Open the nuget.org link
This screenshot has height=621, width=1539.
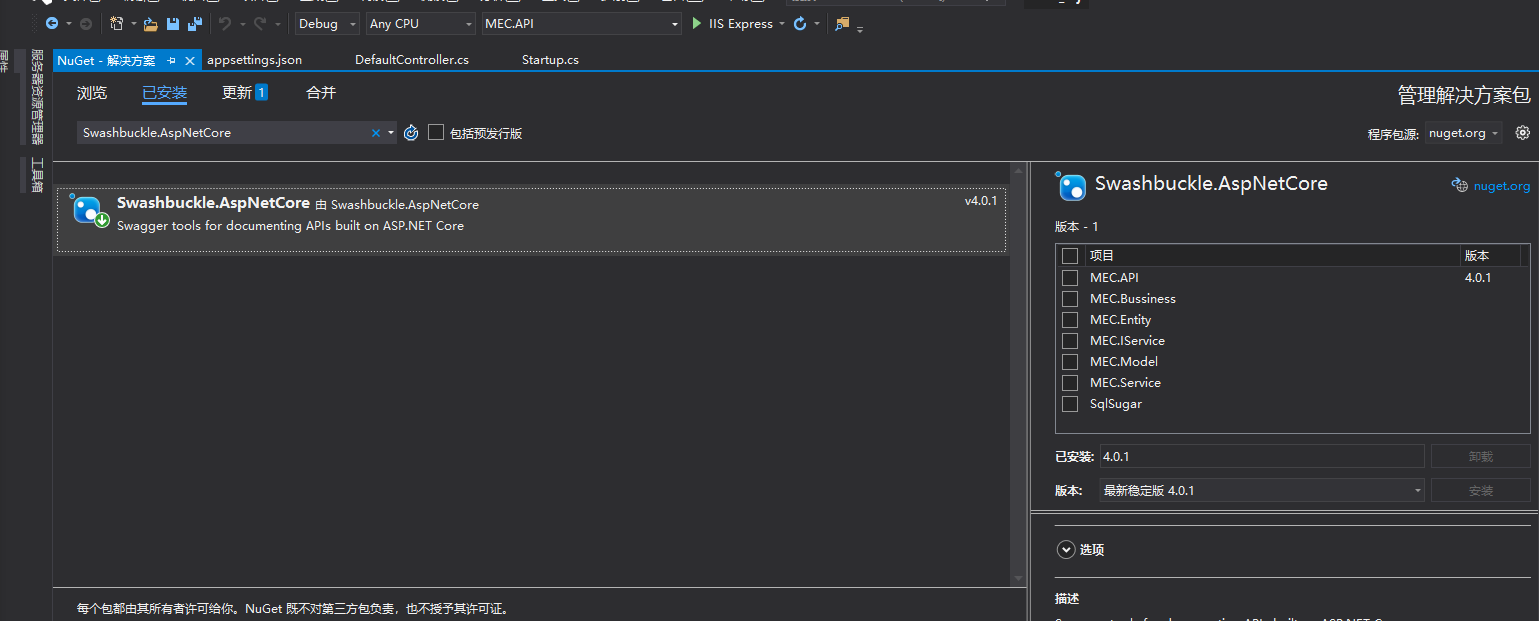pos(1502,186)
